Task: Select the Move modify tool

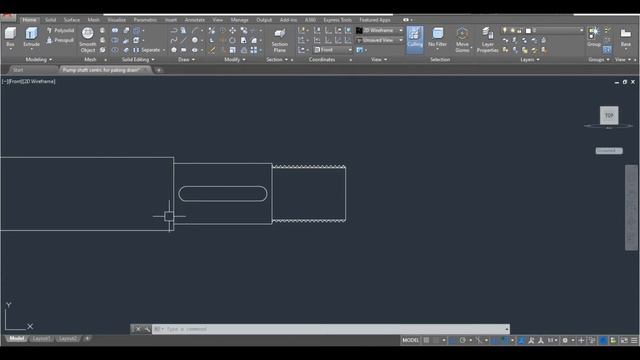Action: coord(232,31)
